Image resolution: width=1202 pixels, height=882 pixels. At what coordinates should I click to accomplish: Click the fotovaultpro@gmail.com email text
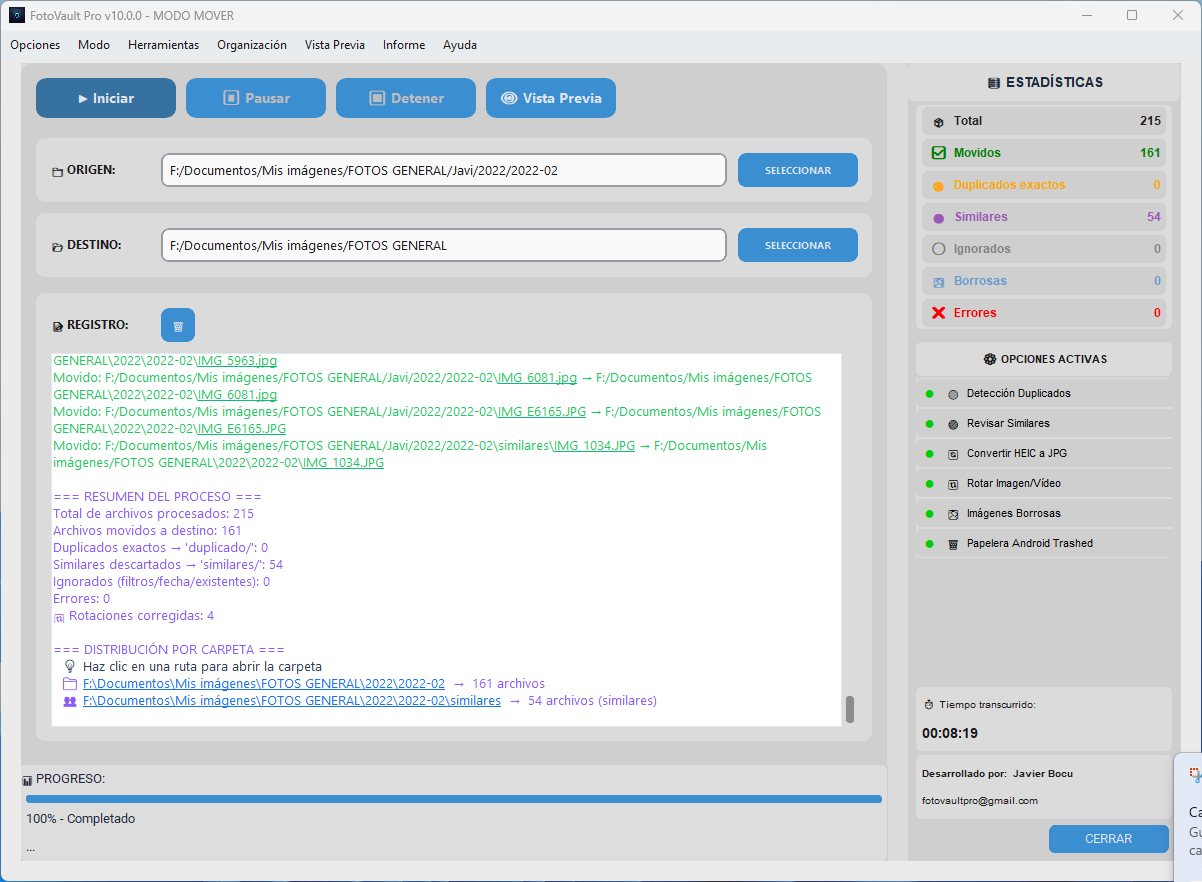980,801
